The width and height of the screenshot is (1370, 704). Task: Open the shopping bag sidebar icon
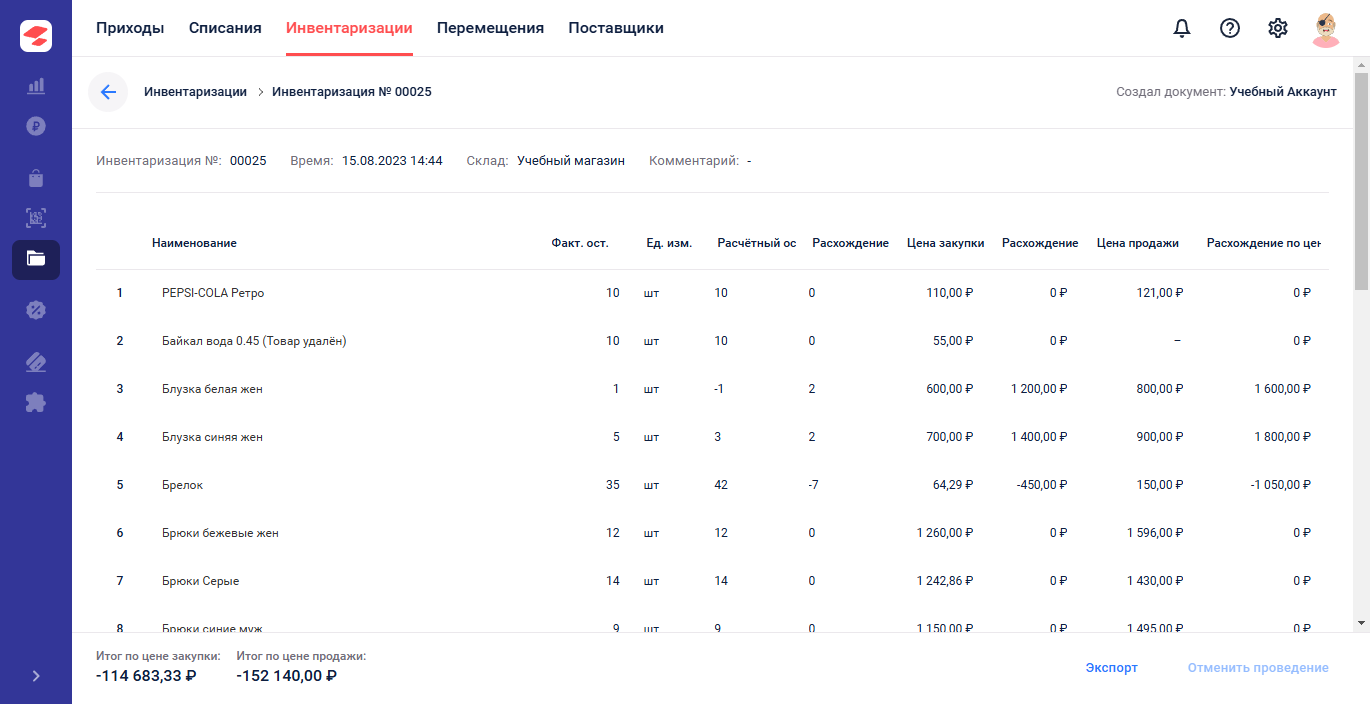36,178
